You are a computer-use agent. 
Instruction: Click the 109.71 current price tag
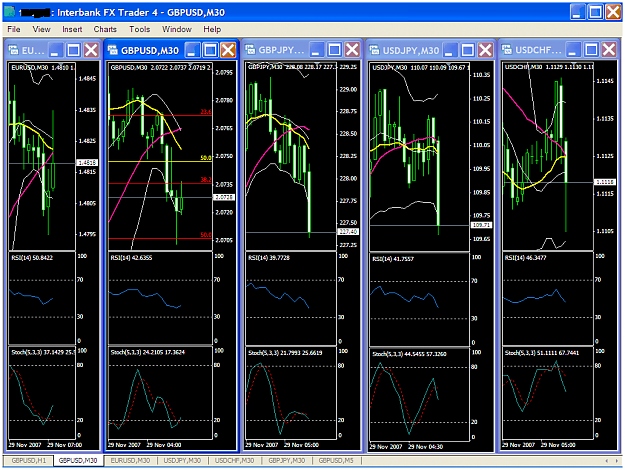(x=481, y=225)
